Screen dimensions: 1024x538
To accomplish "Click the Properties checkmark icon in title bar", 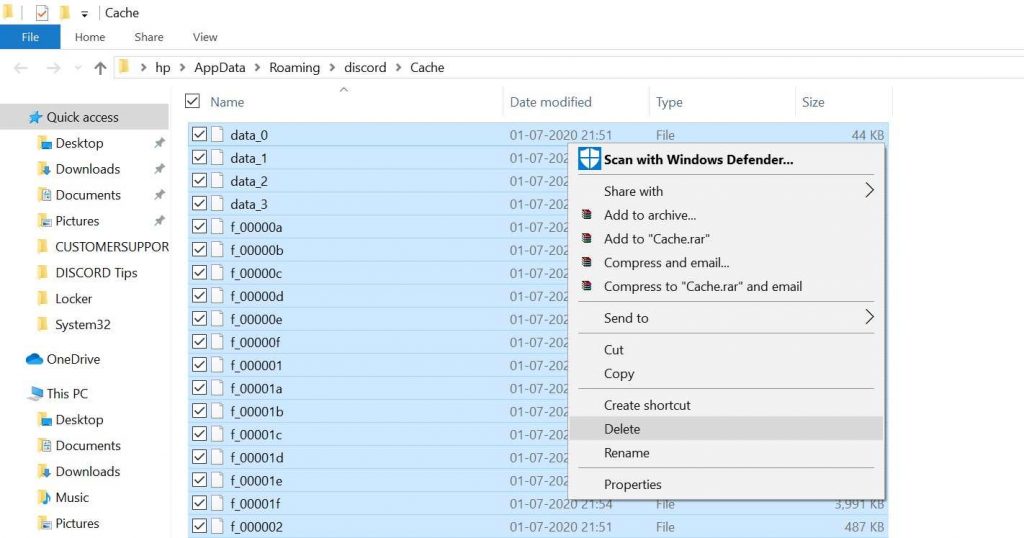I will coord(42,13).
